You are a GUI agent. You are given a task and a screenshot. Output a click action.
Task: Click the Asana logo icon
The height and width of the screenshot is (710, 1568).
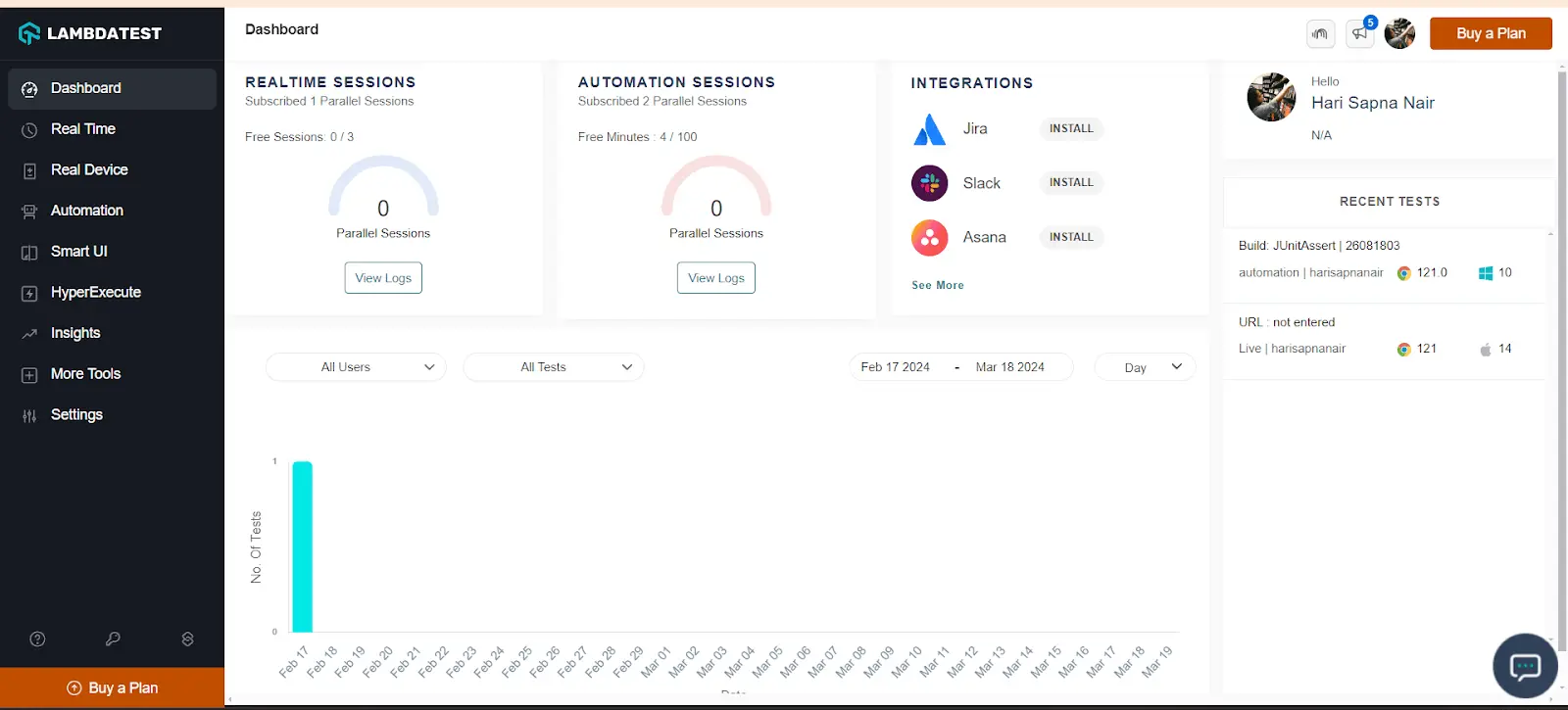[929, 237]
